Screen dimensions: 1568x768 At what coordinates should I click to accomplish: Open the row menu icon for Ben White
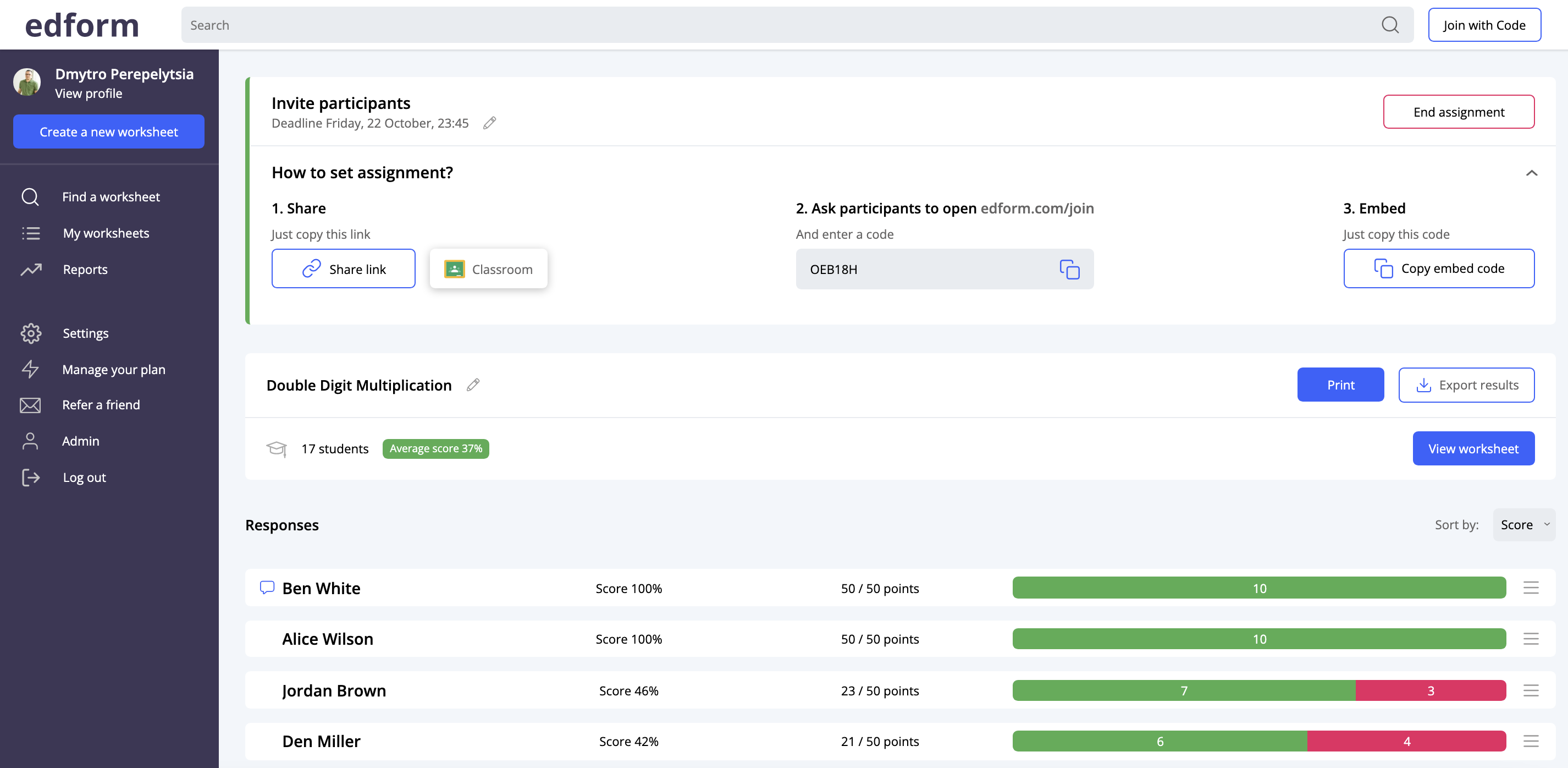[1531, 588]
